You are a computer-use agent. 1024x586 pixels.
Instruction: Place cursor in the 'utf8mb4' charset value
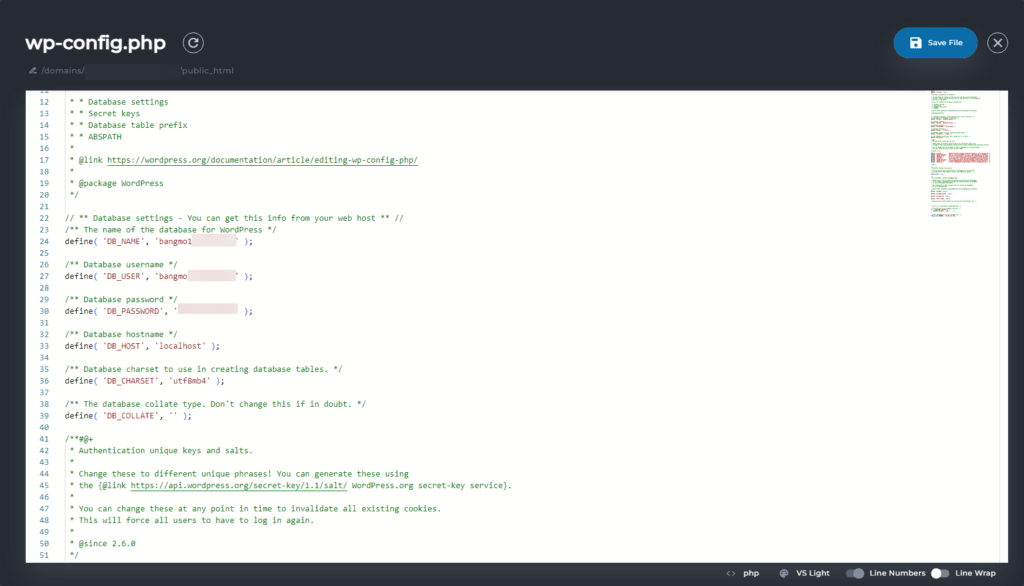(x=187, y=380)
